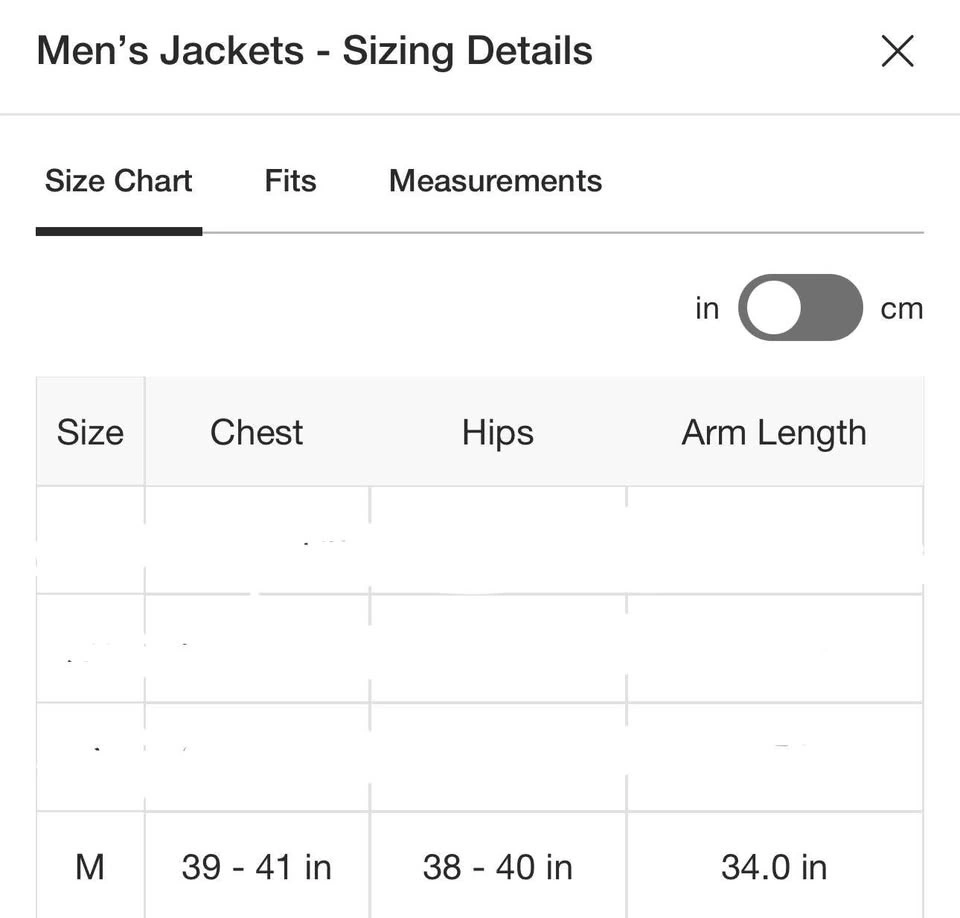
Task: Click the "in" unit label
Action: click(707, 309)
